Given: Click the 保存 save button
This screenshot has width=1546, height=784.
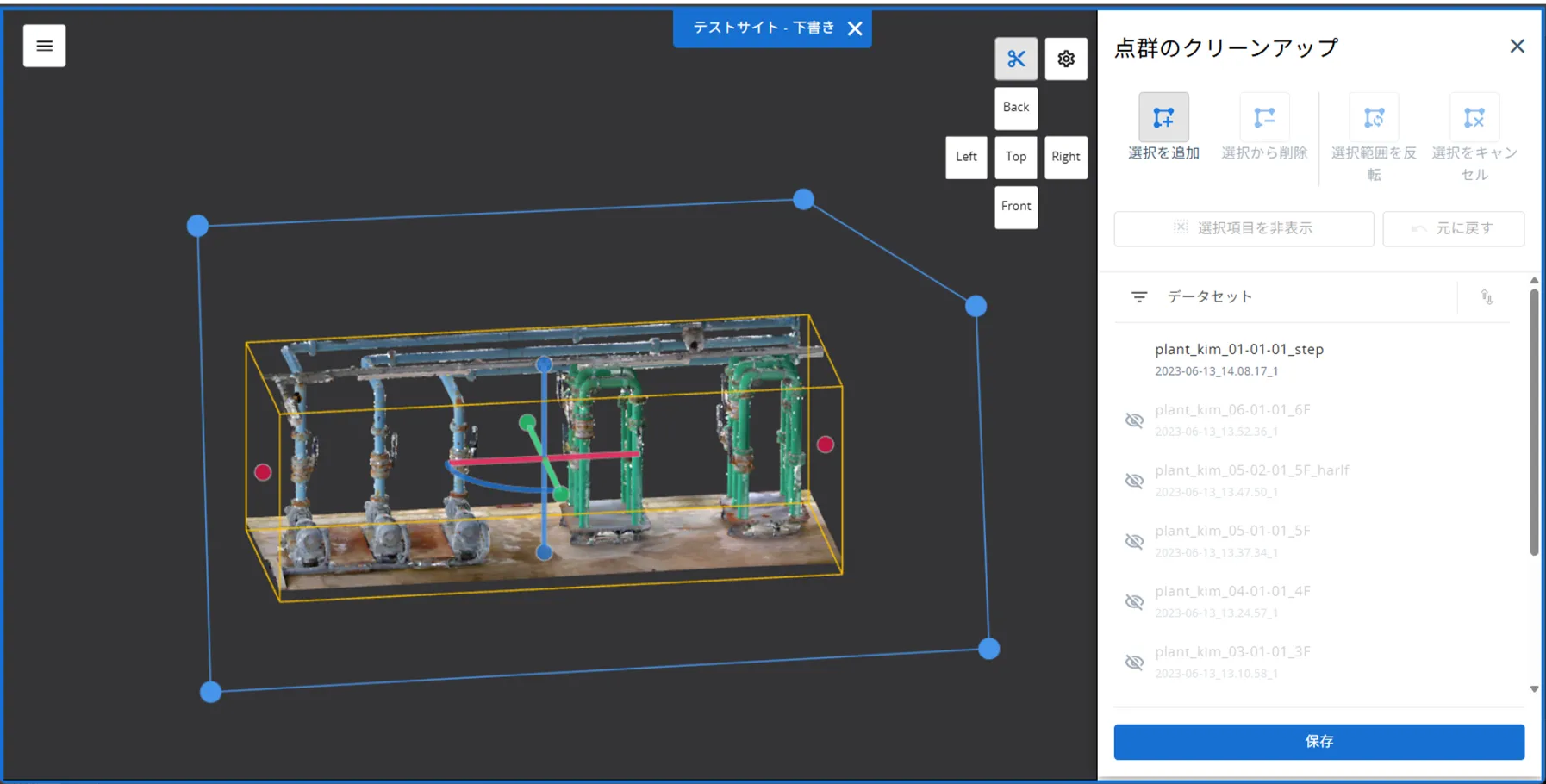Looking at the screenshot, I should (x=1318, y=742).
